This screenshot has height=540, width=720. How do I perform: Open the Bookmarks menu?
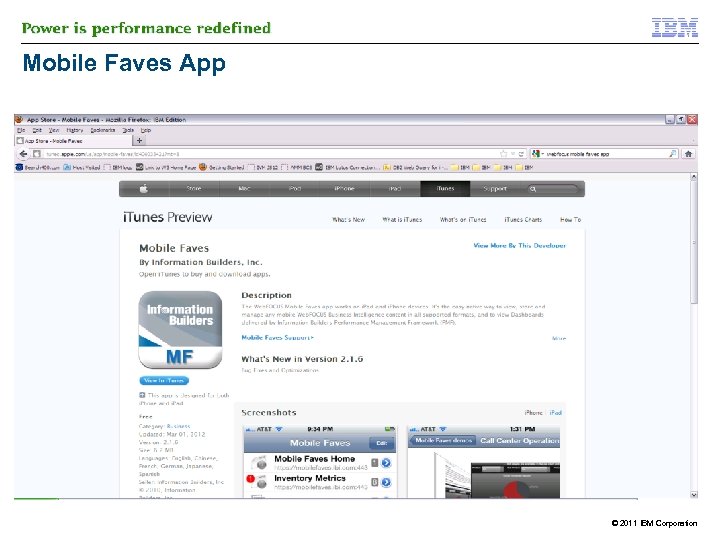click(102, 130)
